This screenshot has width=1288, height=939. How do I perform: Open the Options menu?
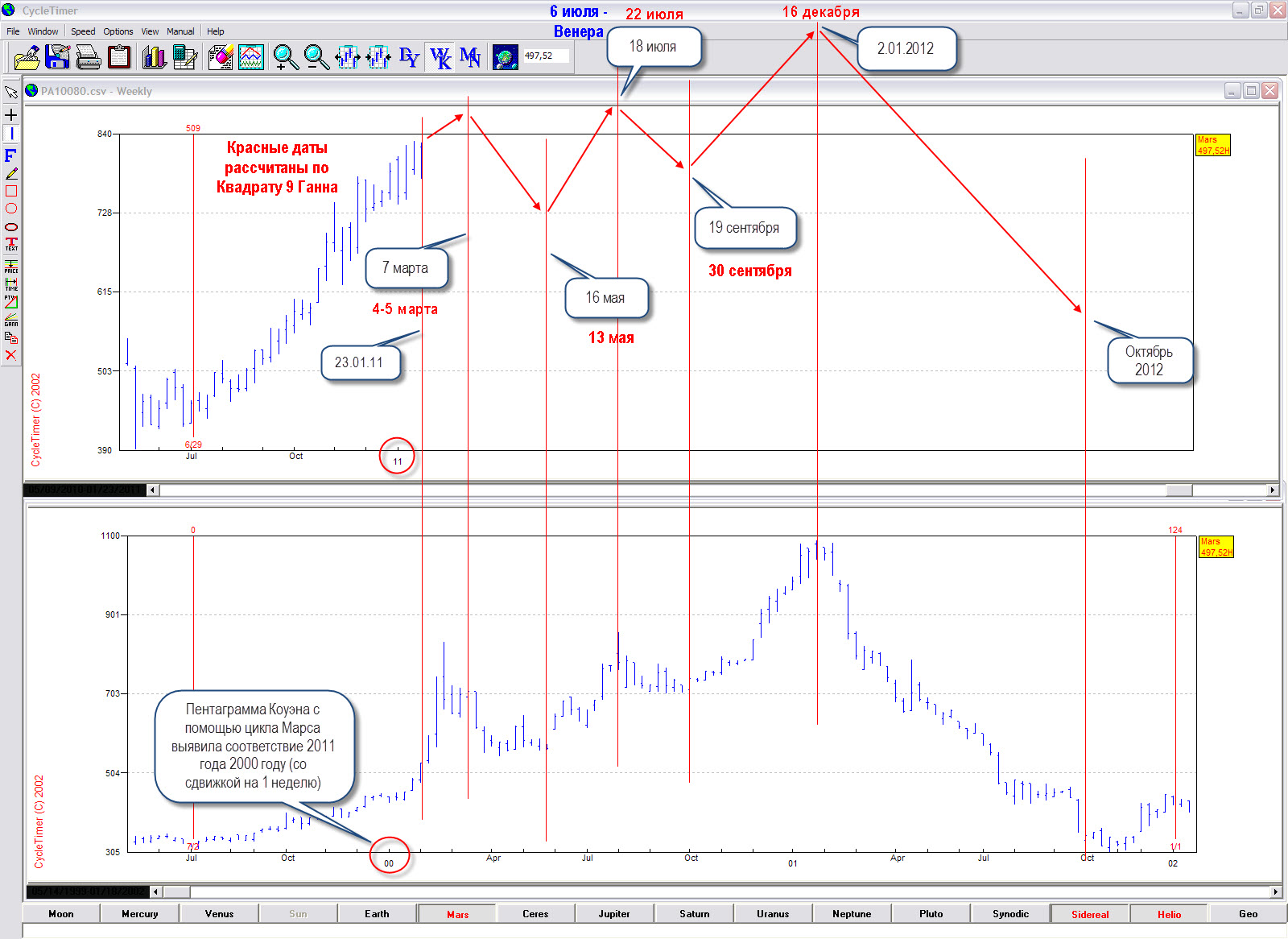pos(118,31)
